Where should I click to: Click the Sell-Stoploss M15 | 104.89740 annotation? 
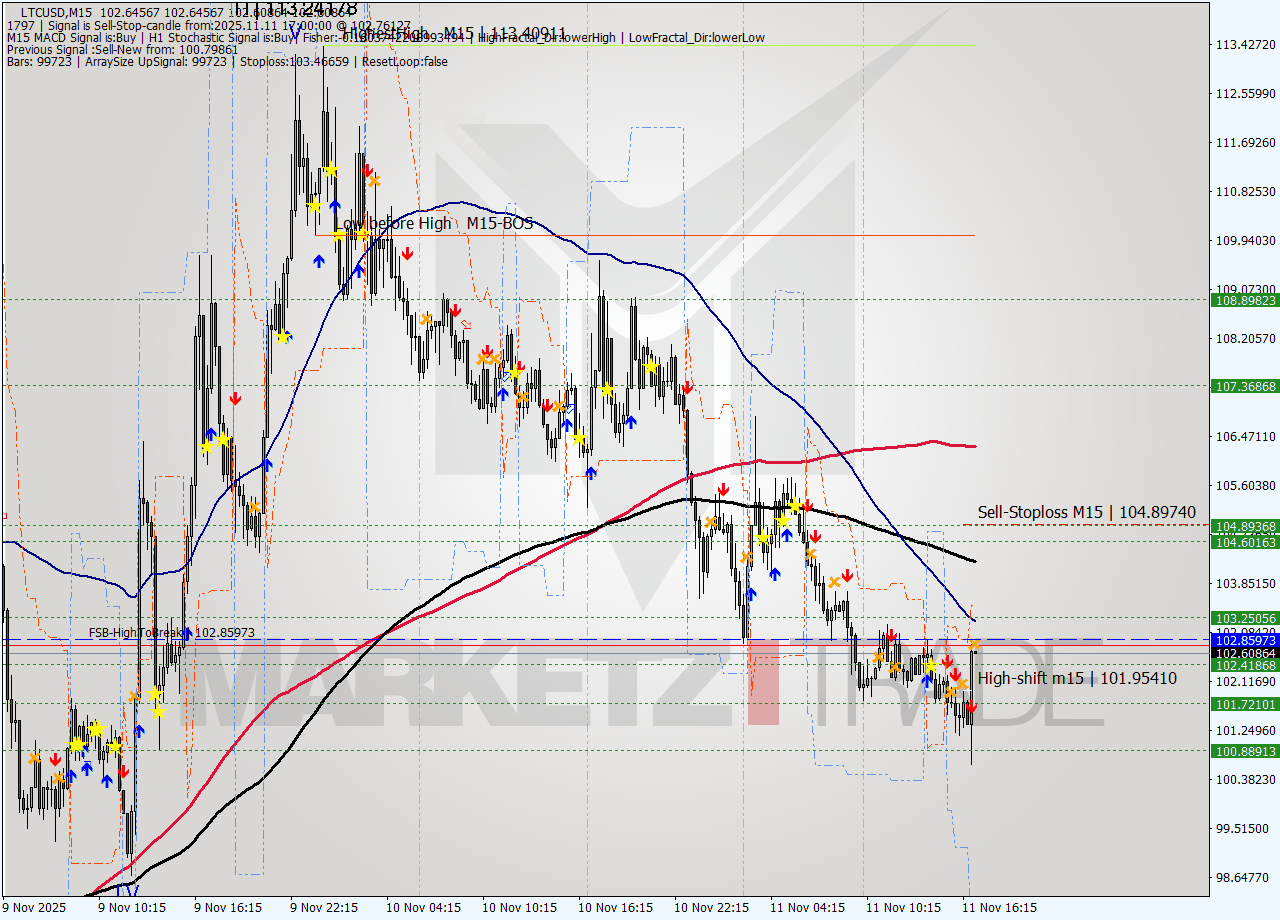click(x=1085, y=512)
